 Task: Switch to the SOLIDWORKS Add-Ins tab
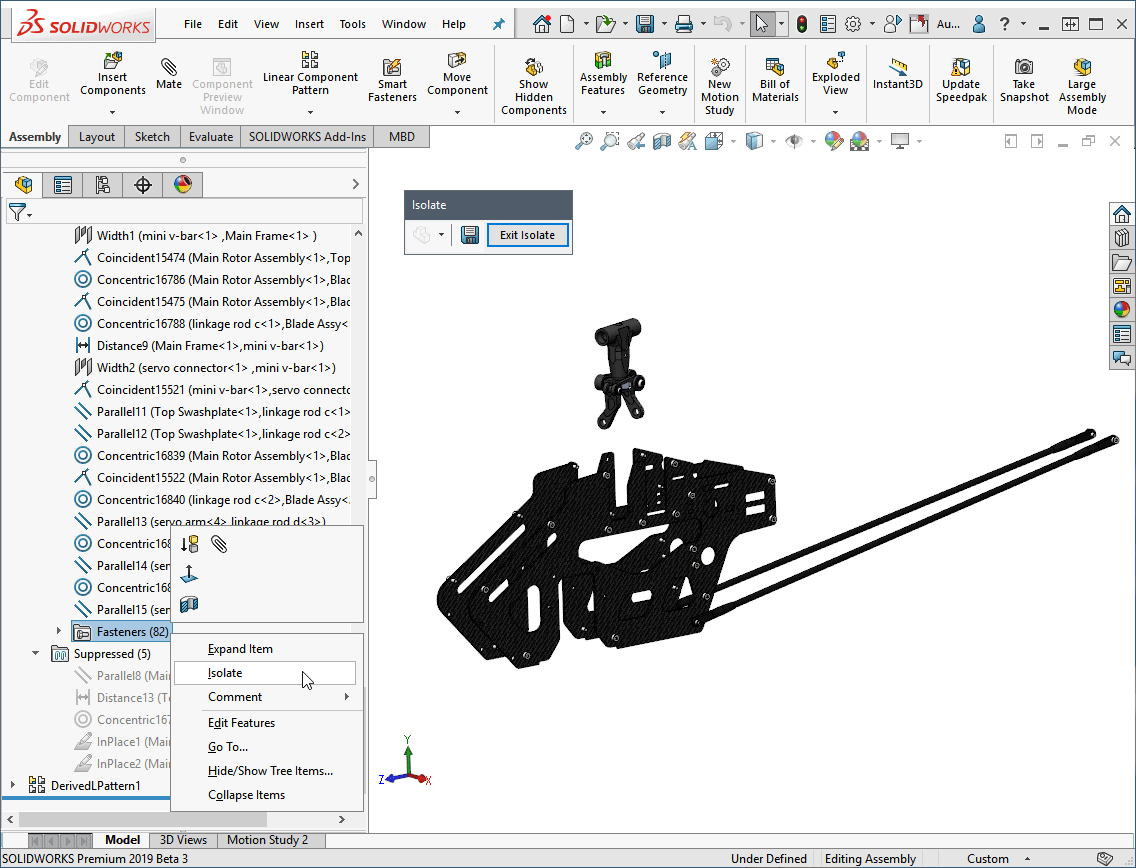tap(307, 137)
